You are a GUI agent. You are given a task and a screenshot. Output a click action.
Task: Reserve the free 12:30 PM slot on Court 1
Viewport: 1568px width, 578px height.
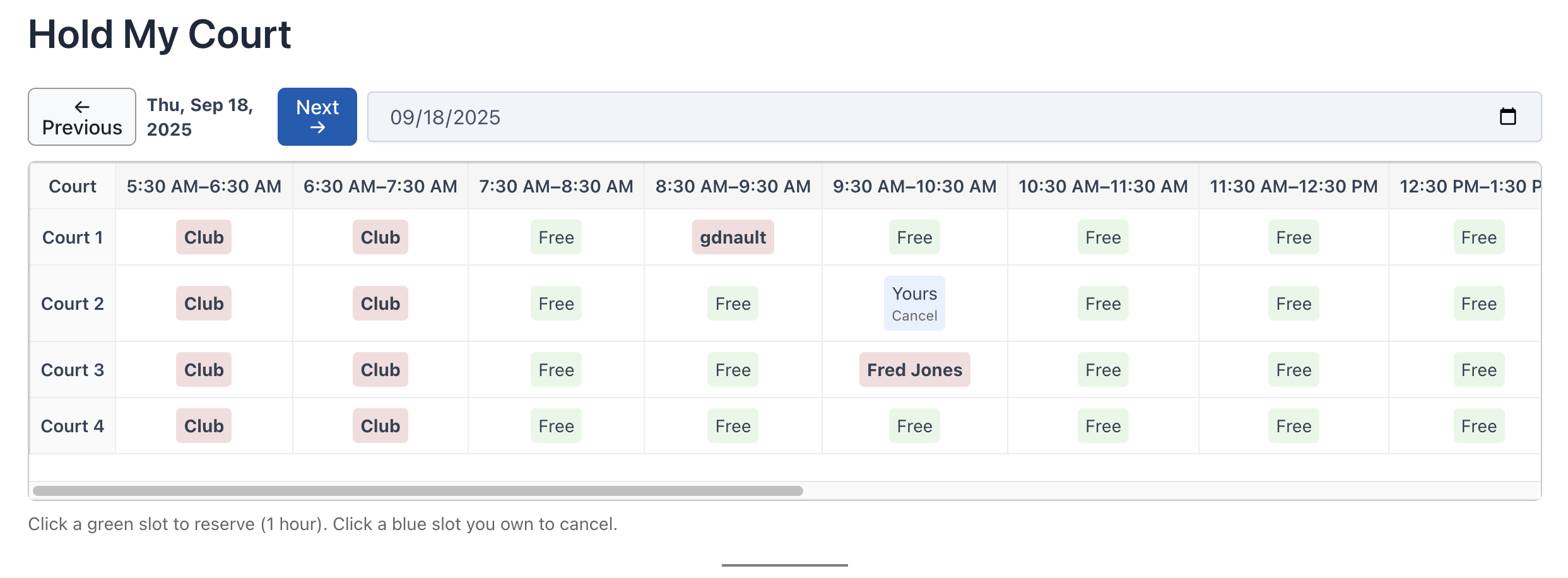pos(1479,237)
